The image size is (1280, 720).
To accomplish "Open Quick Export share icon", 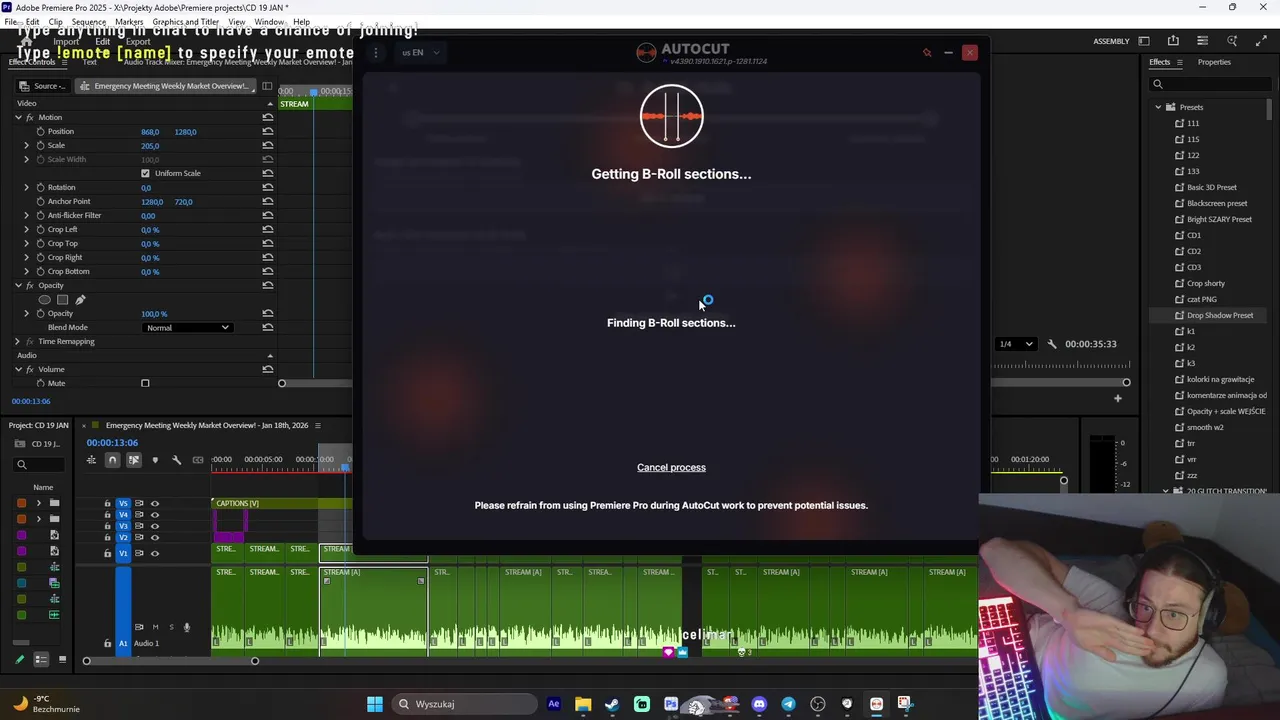I will (x=1173, y=41).
